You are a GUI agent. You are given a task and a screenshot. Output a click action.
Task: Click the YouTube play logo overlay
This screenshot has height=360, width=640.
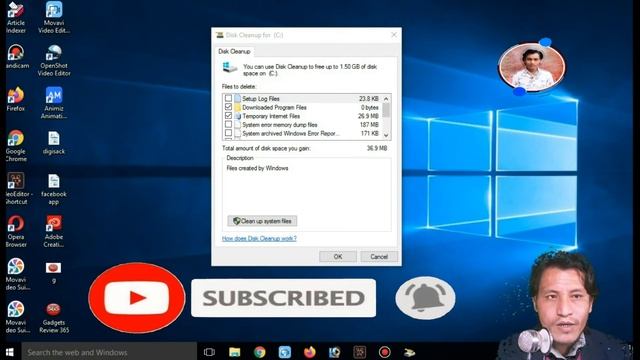pyautogui.click(x=137, y=298)
